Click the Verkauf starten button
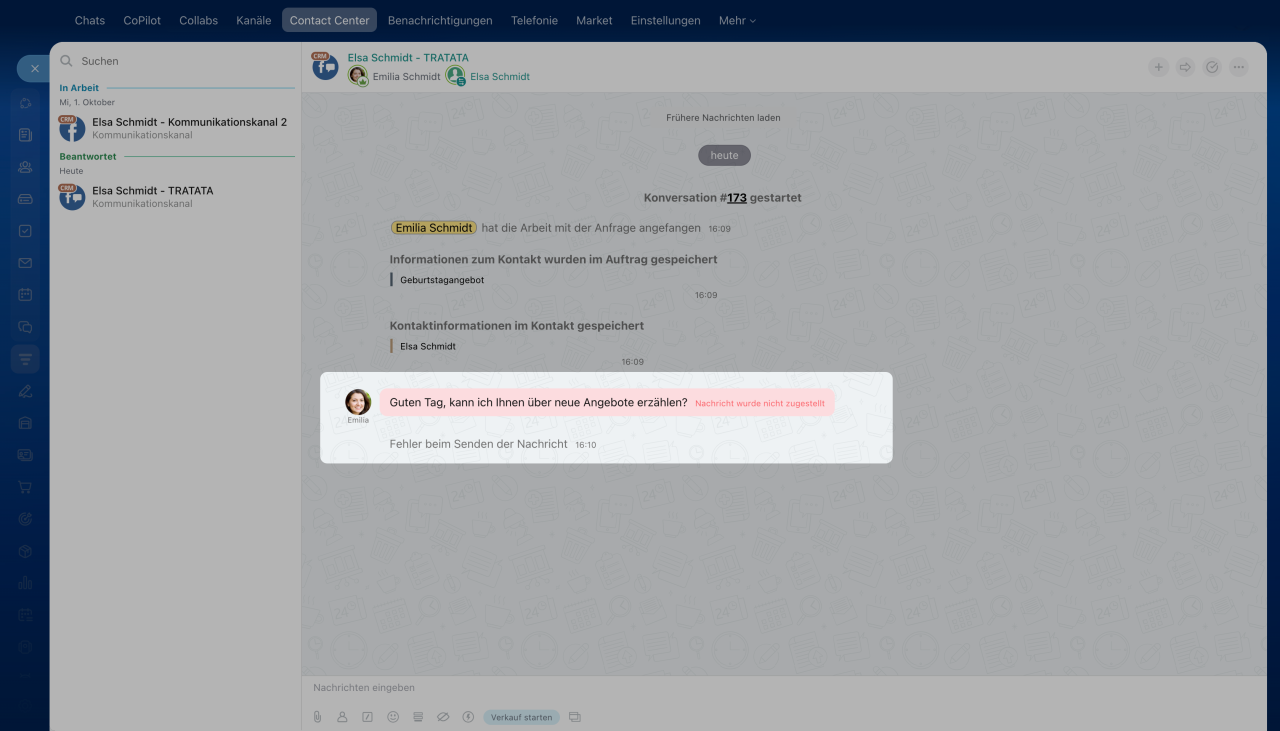Image resolution: width=1280 pixels, height=731 pixels. 521,717
